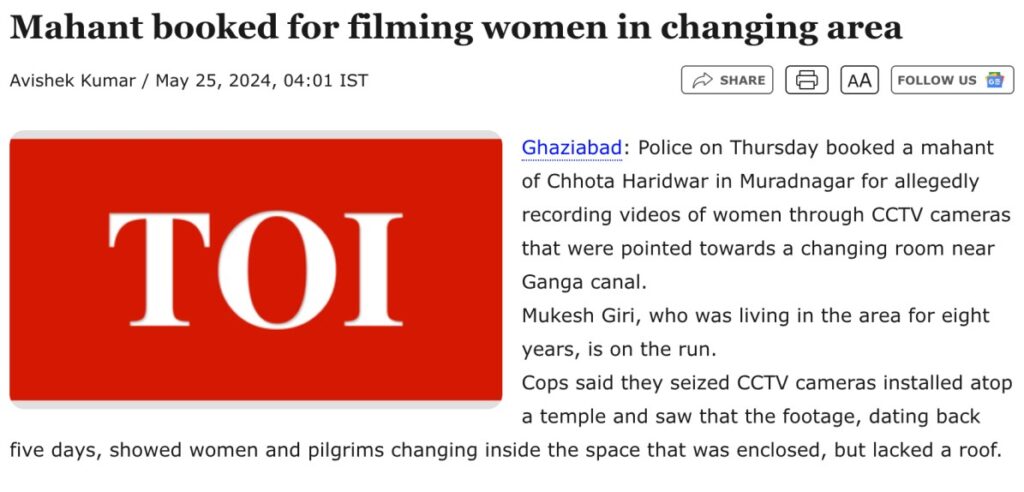Click the sentence beginning Mukesh Giri
Screen dimensions: 1024x492
pyautogui.click(x=756, y=333)
